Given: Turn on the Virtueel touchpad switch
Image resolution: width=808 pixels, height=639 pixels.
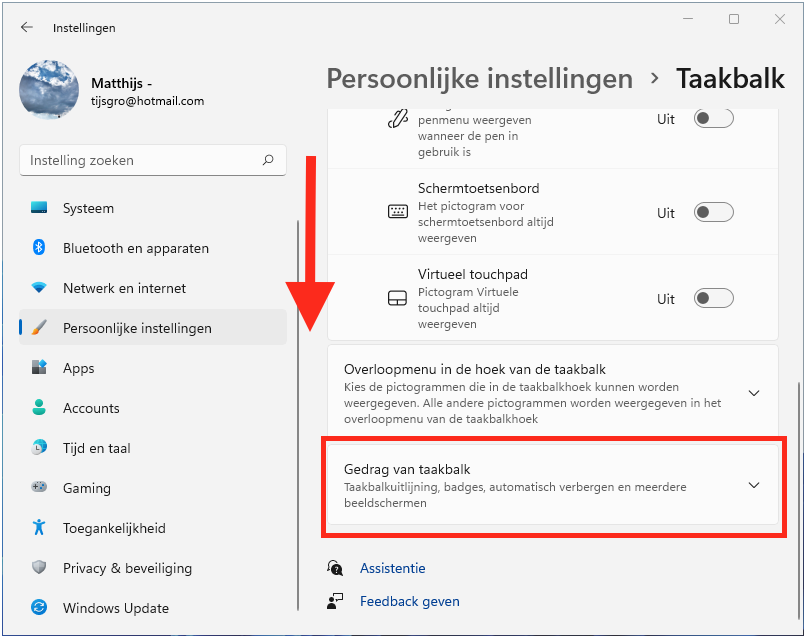Looking at the screenshot, I should (x=714, y=299).
